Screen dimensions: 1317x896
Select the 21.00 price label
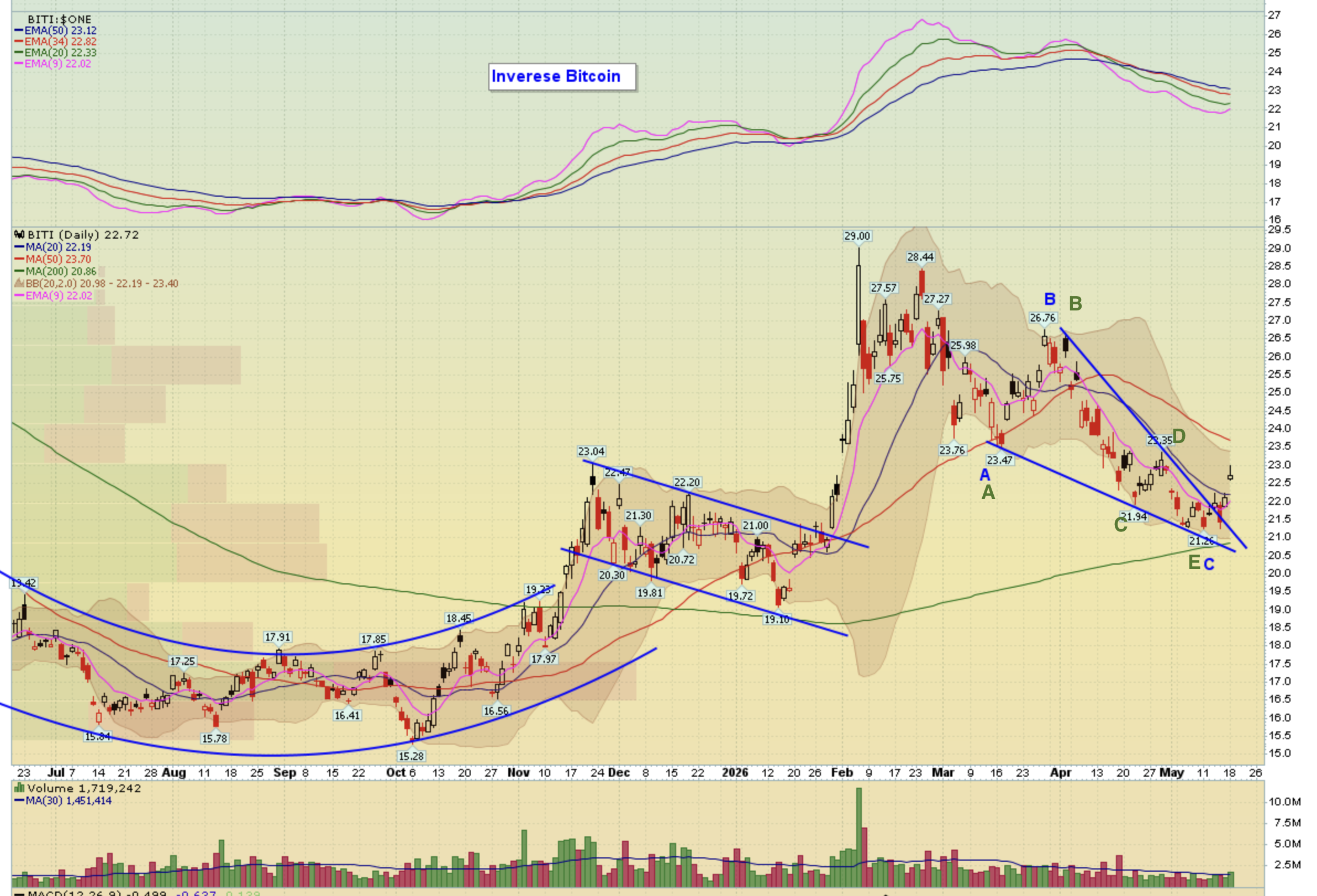tap(755, 525)
